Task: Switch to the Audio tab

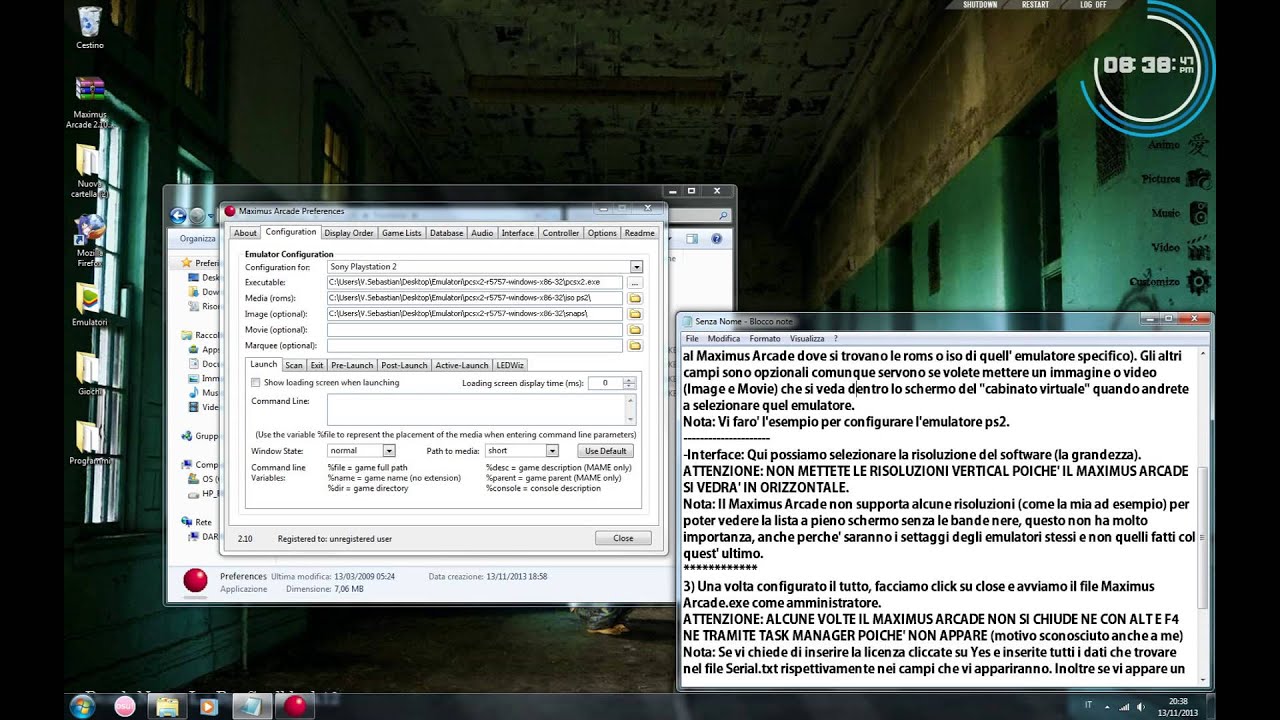Action: (x=482, y=233)
